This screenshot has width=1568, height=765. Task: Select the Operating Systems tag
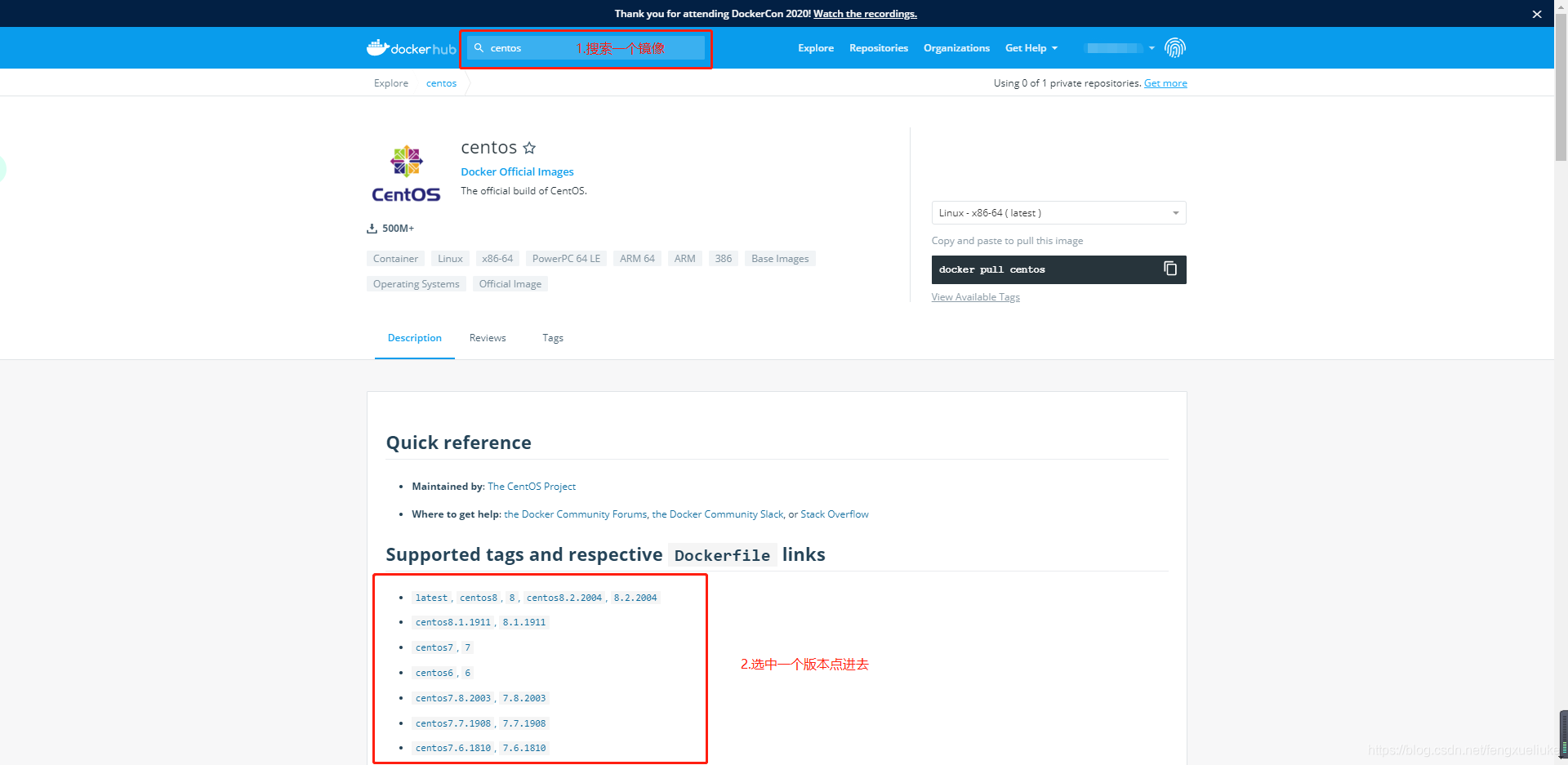click(x=416, y=284)
